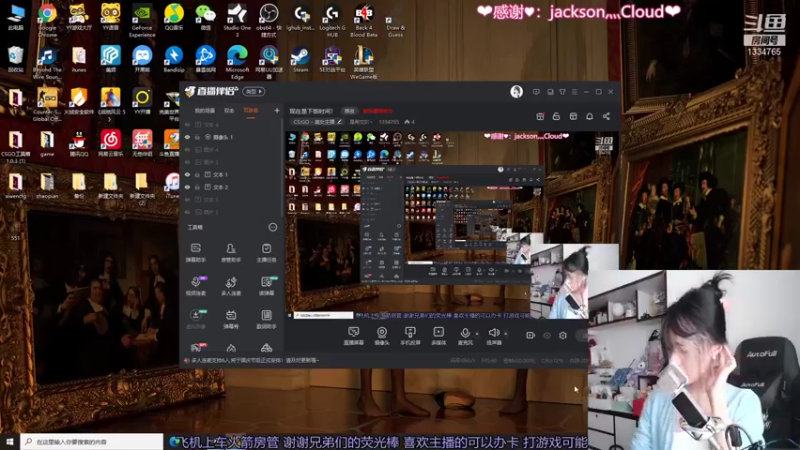
Task: Open the 弹幕助手 tool in the toolbox
Action: tap(195, 253)
